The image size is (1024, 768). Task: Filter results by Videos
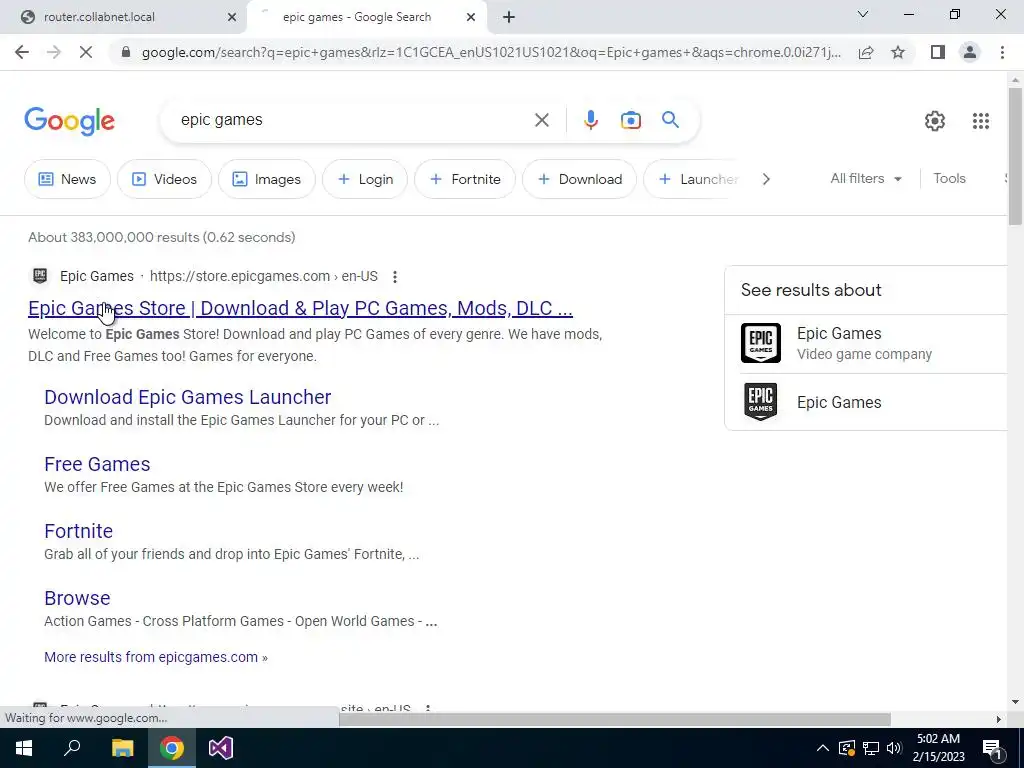pos(164,179)
